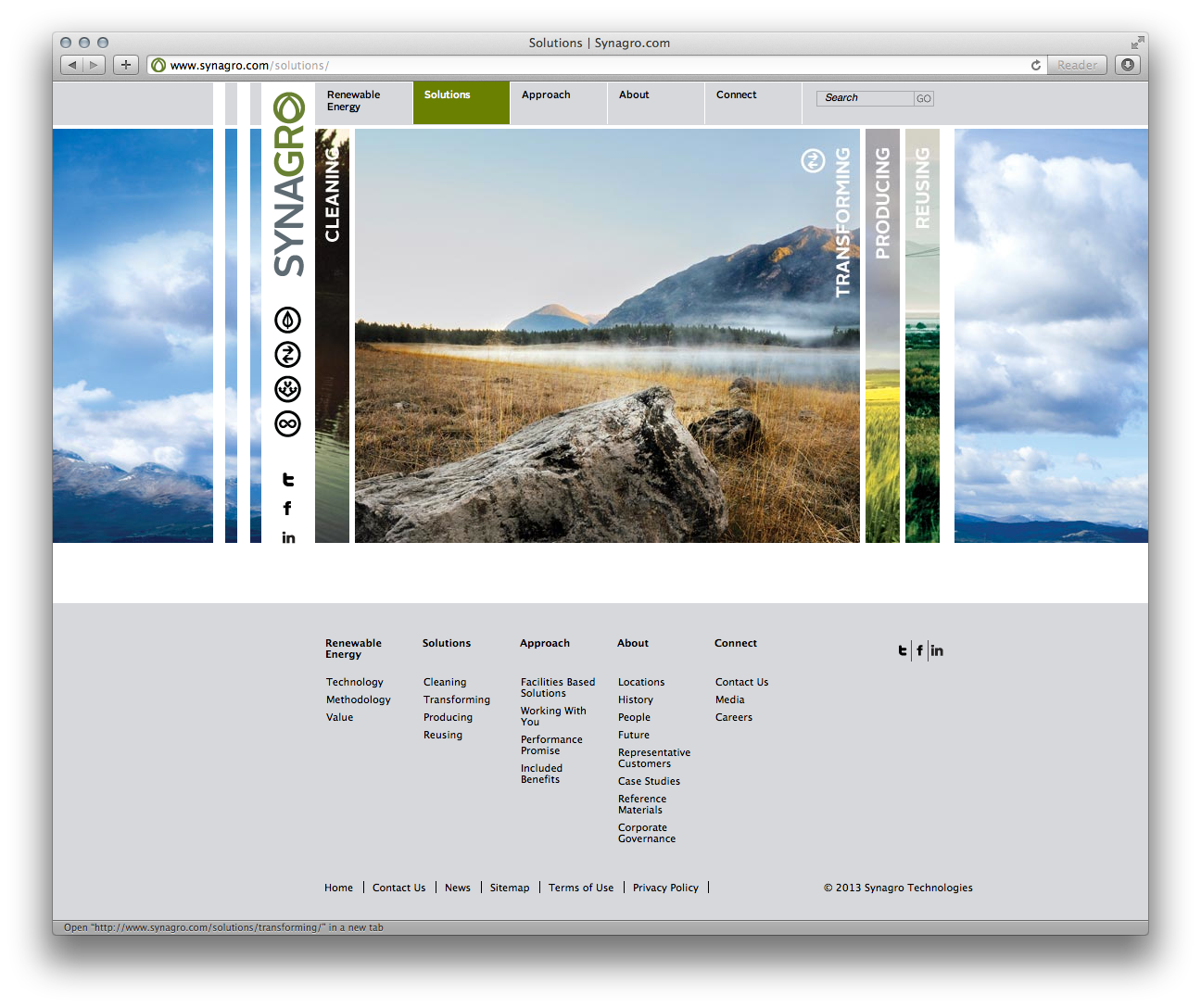Click the Safari reload page icon

pos(1035,65)
